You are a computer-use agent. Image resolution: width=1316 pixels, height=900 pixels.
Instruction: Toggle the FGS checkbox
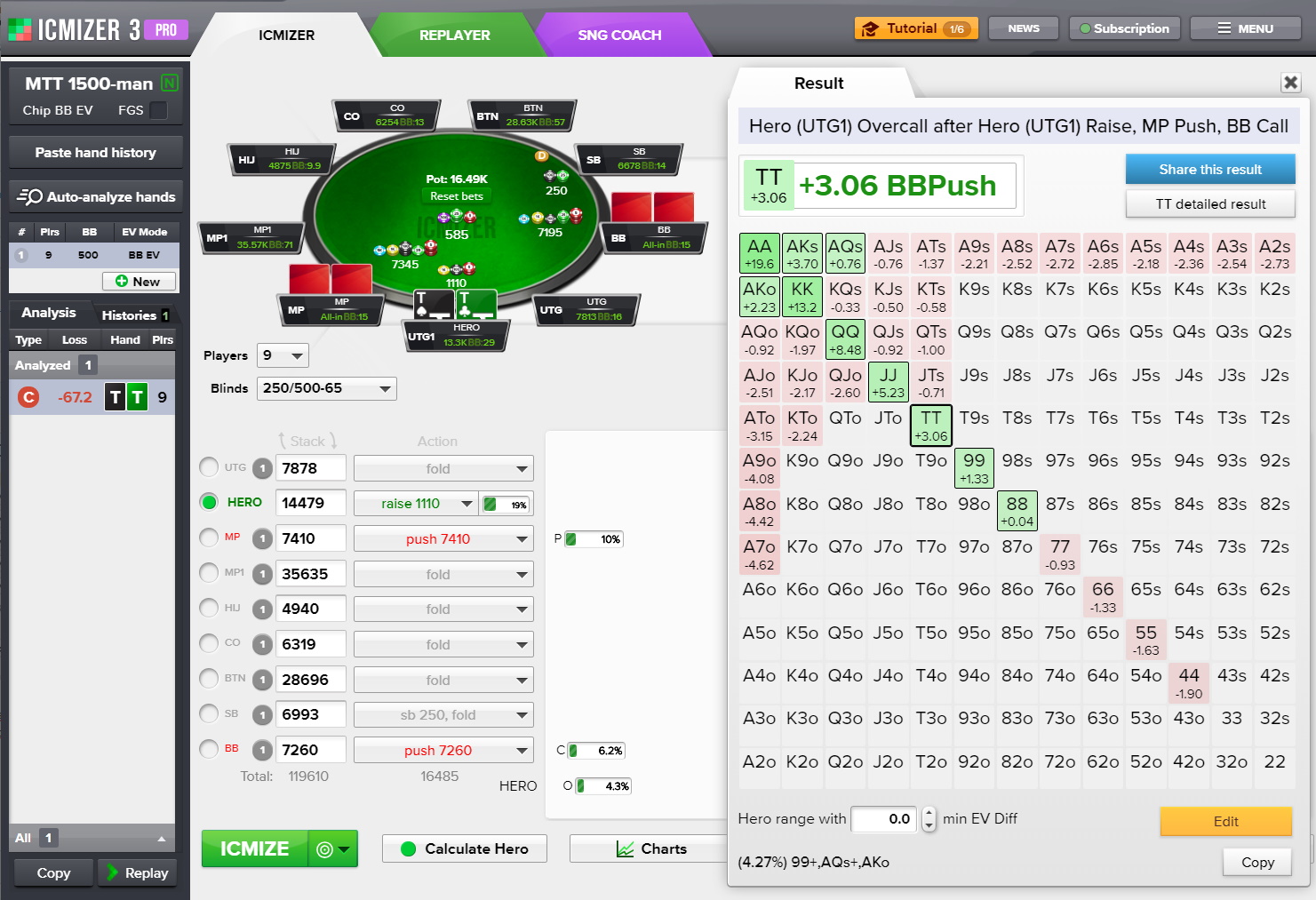click(158, 110)
